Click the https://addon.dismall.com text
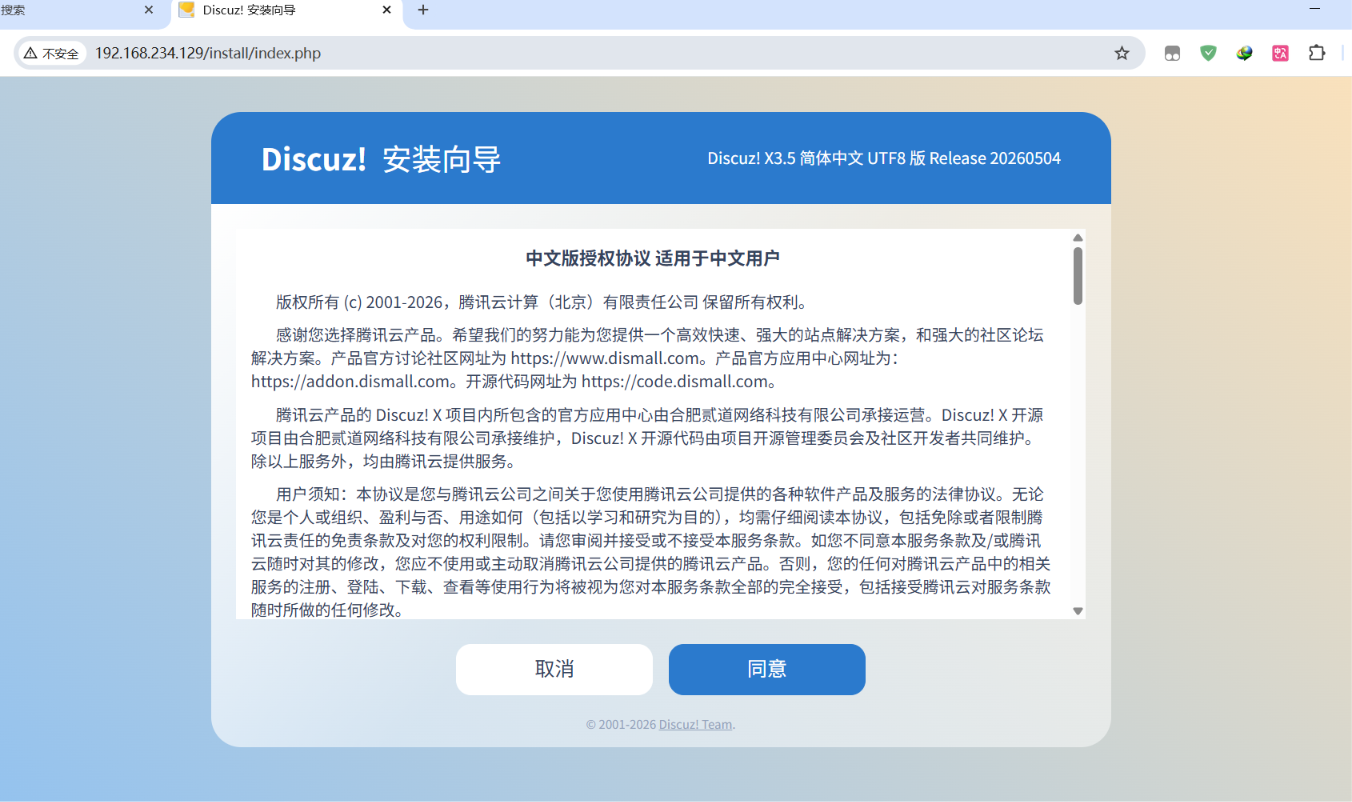The image size is (1352, 802). tap(351, 381)
